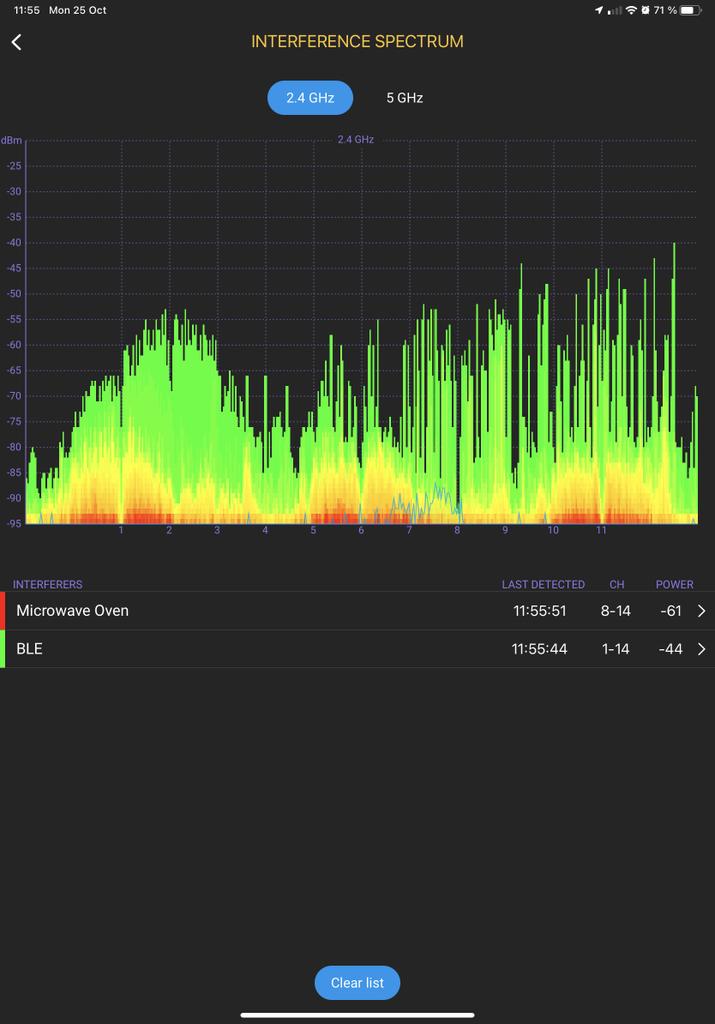Click the -40 dBm axis label
Viewport: 715px width, 1024px height.
coord(14,243)
